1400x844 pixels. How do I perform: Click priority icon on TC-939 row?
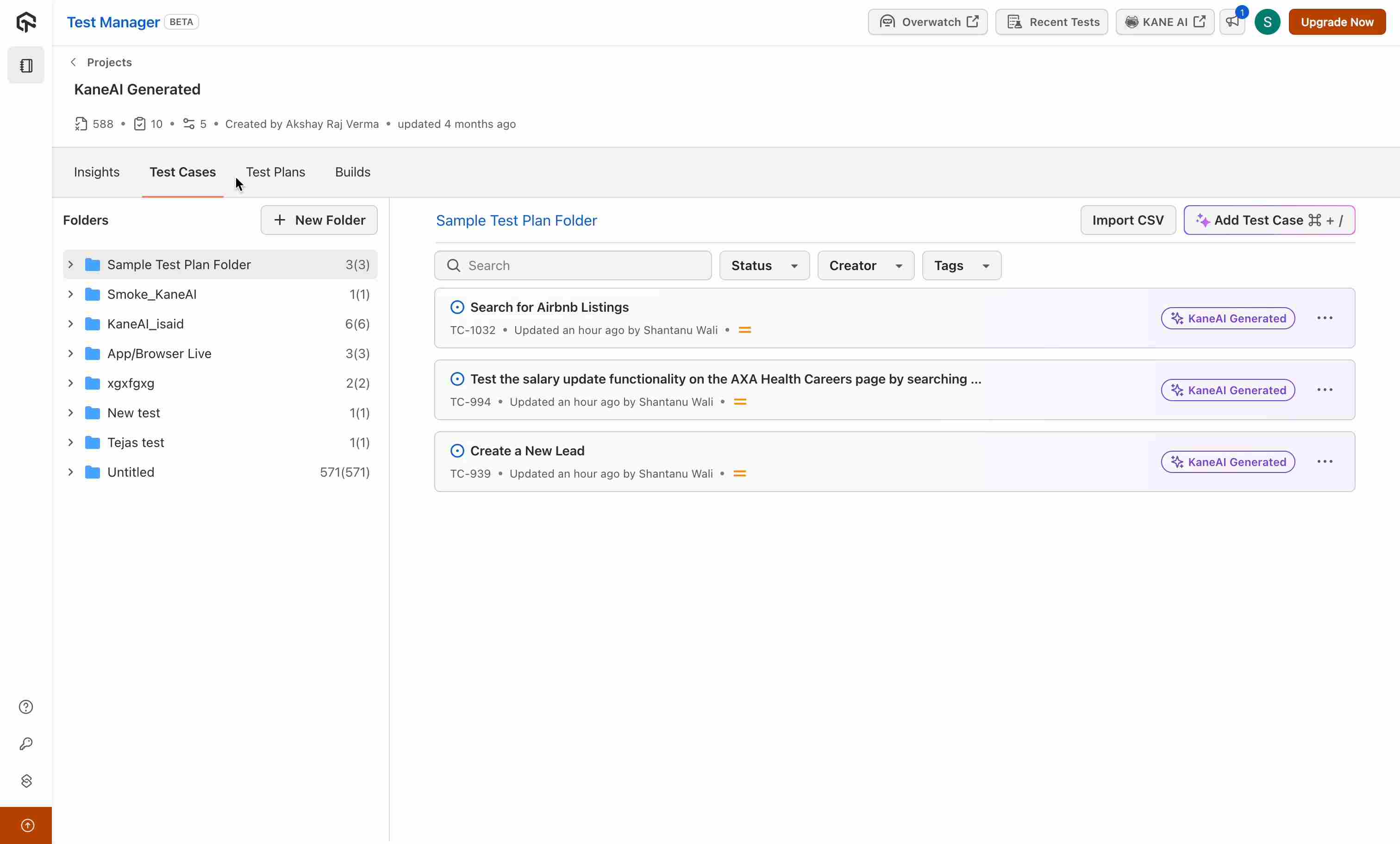[x=739, y=473]
